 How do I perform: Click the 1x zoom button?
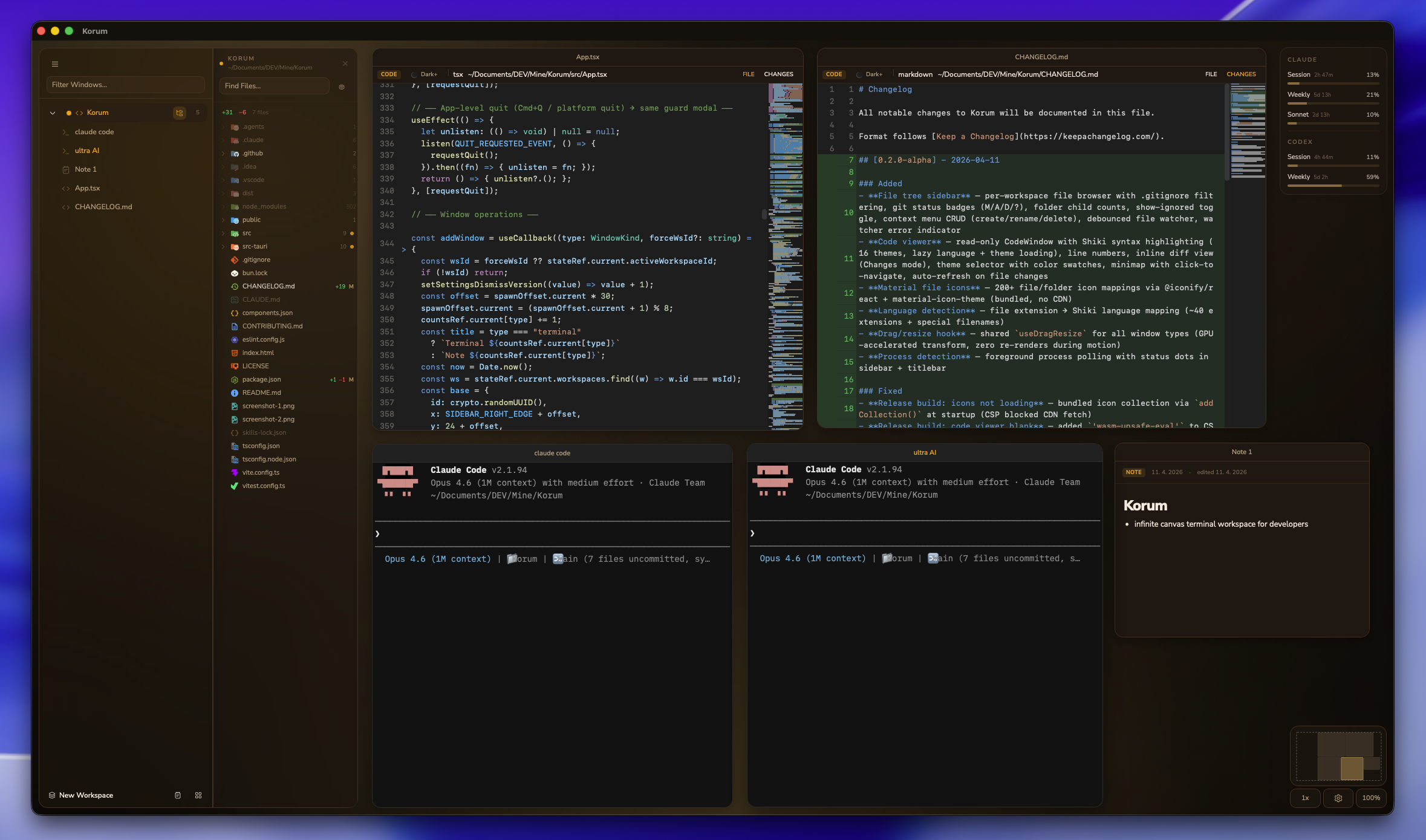[1305, 798]
